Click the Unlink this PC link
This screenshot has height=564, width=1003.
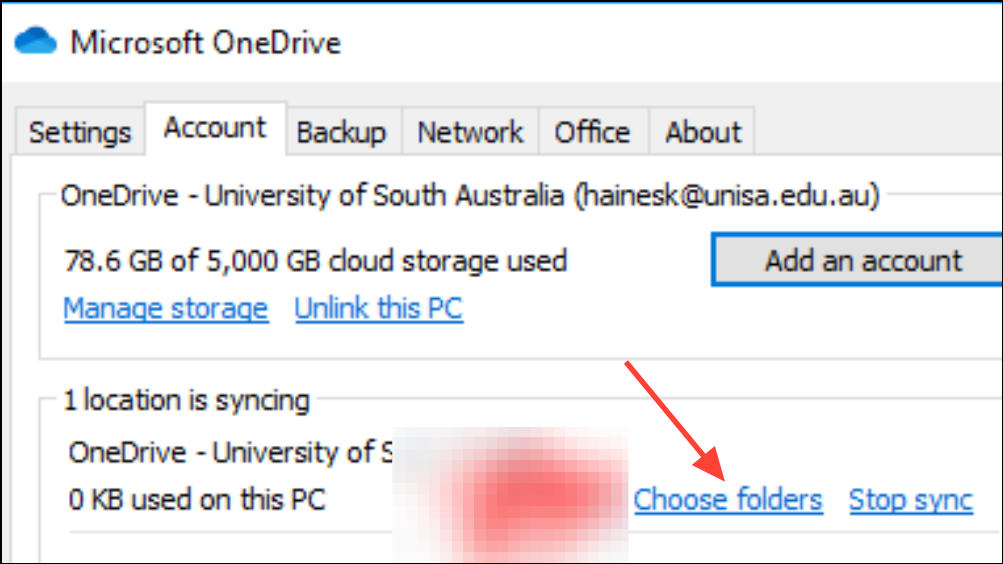click(x=379, y=309)
